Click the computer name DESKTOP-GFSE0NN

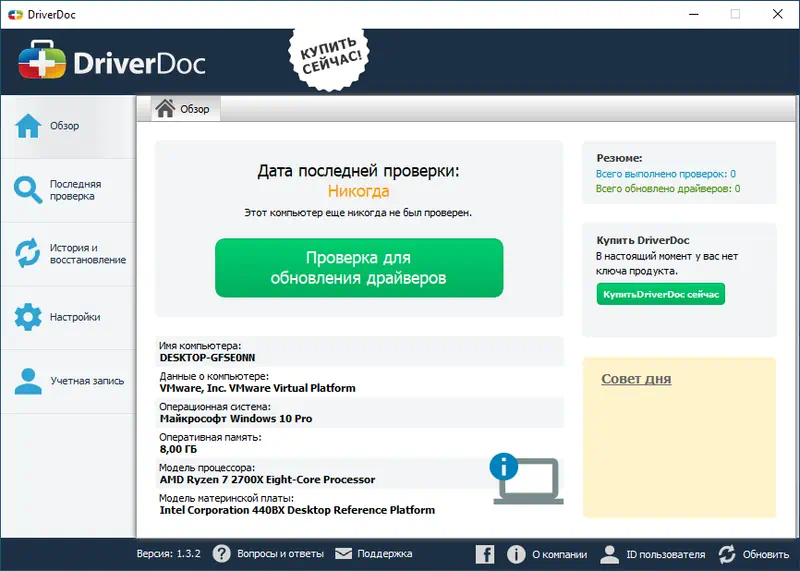point(207,358)
